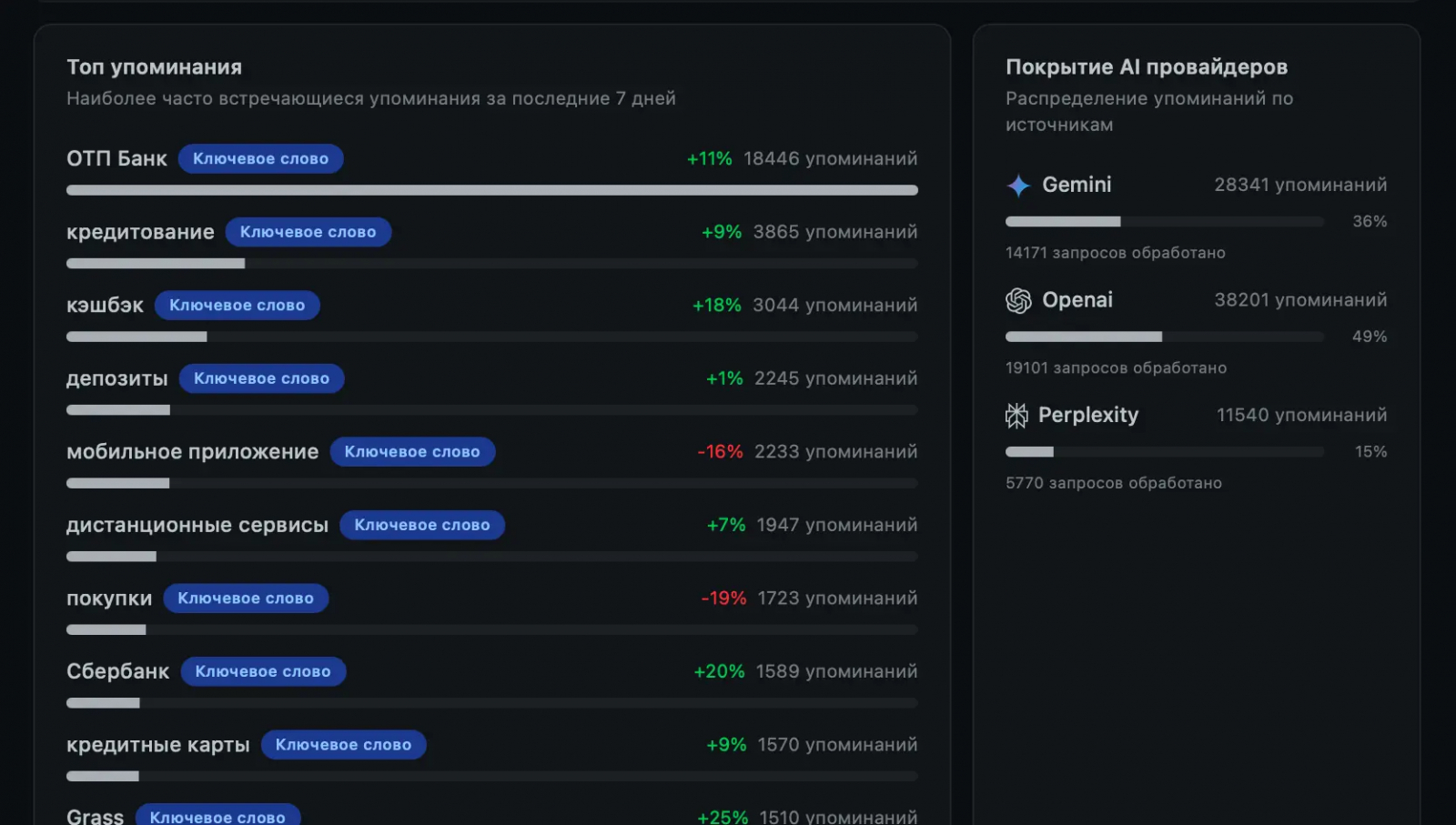The width and height of the screenshot is (1456, 825).
Task: Click the Сбербанк mention title
Action: tap(117, 671)
